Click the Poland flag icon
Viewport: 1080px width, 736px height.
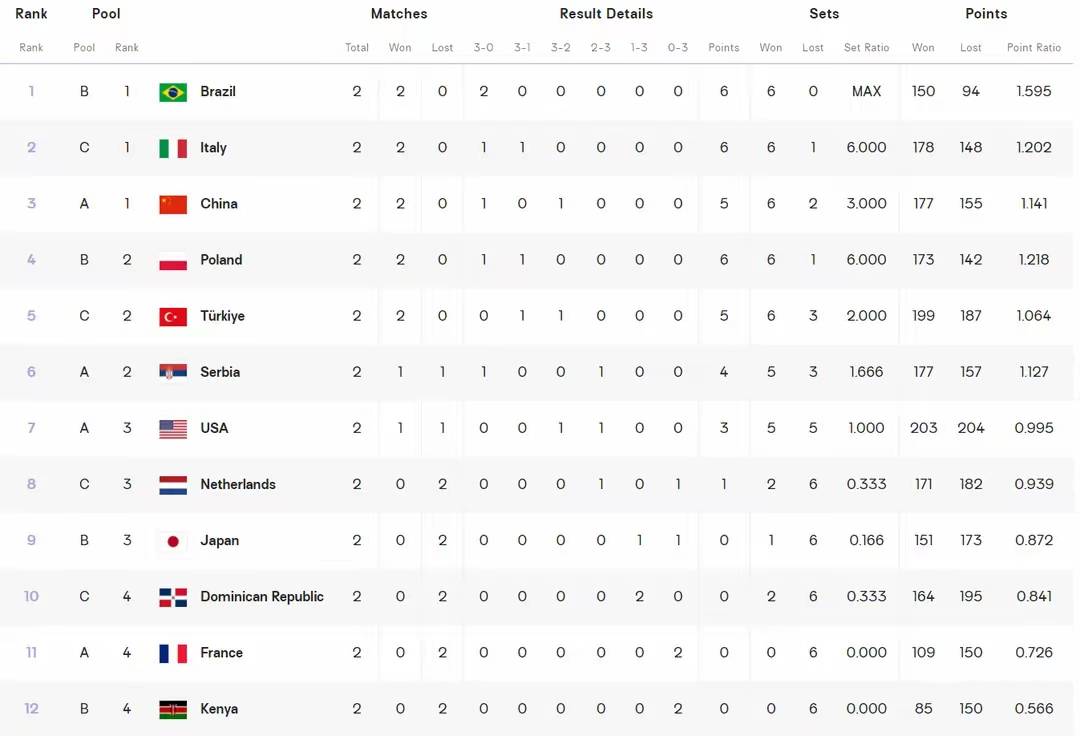(173, 260)
